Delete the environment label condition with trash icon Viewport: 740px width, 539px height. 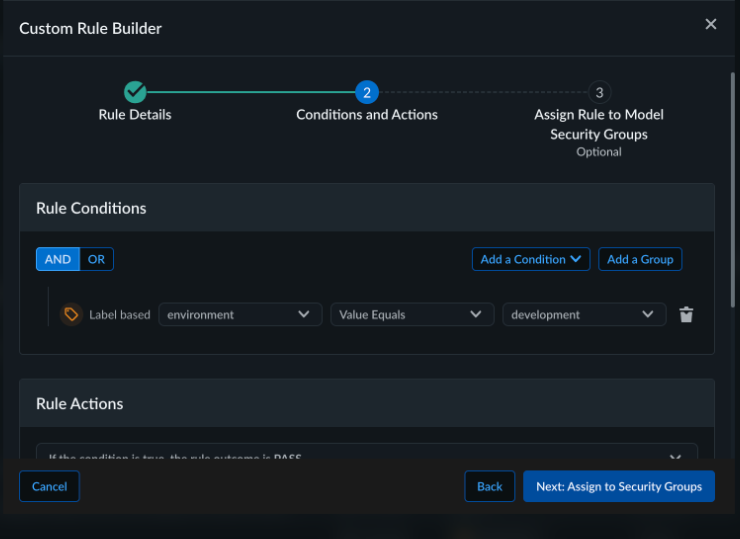tap(686, 314)
